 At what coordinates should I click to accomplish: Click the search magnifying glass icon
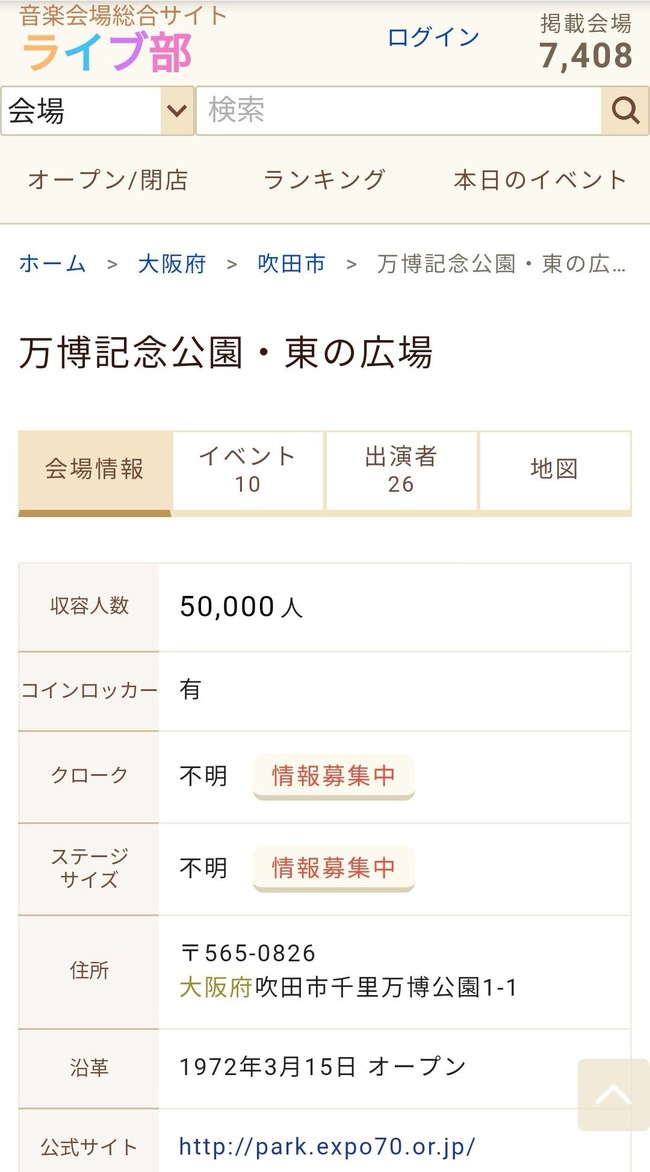point(624,110)
